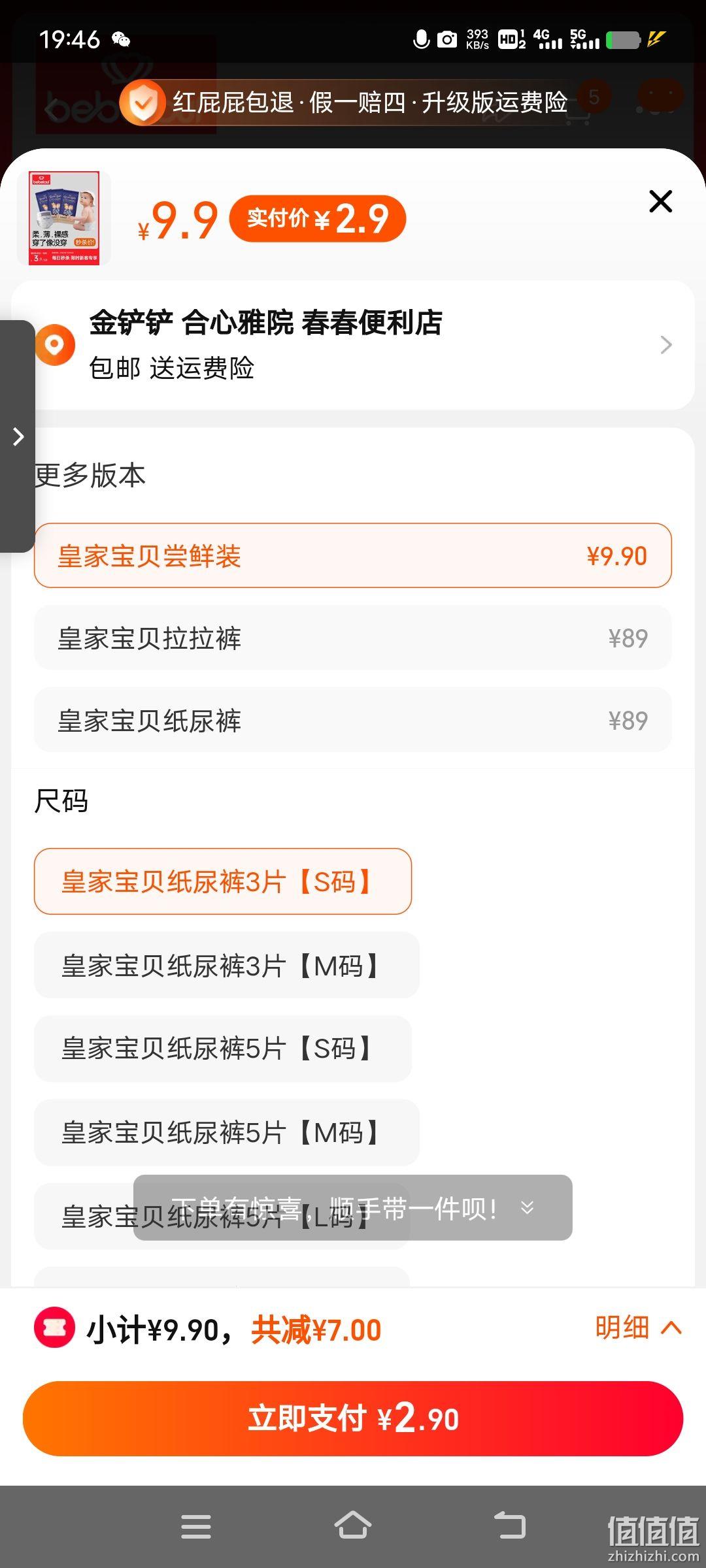Tap the orange location pin icon
Image resolution: width=706 pixels, height=1568 pixels.
56,344
